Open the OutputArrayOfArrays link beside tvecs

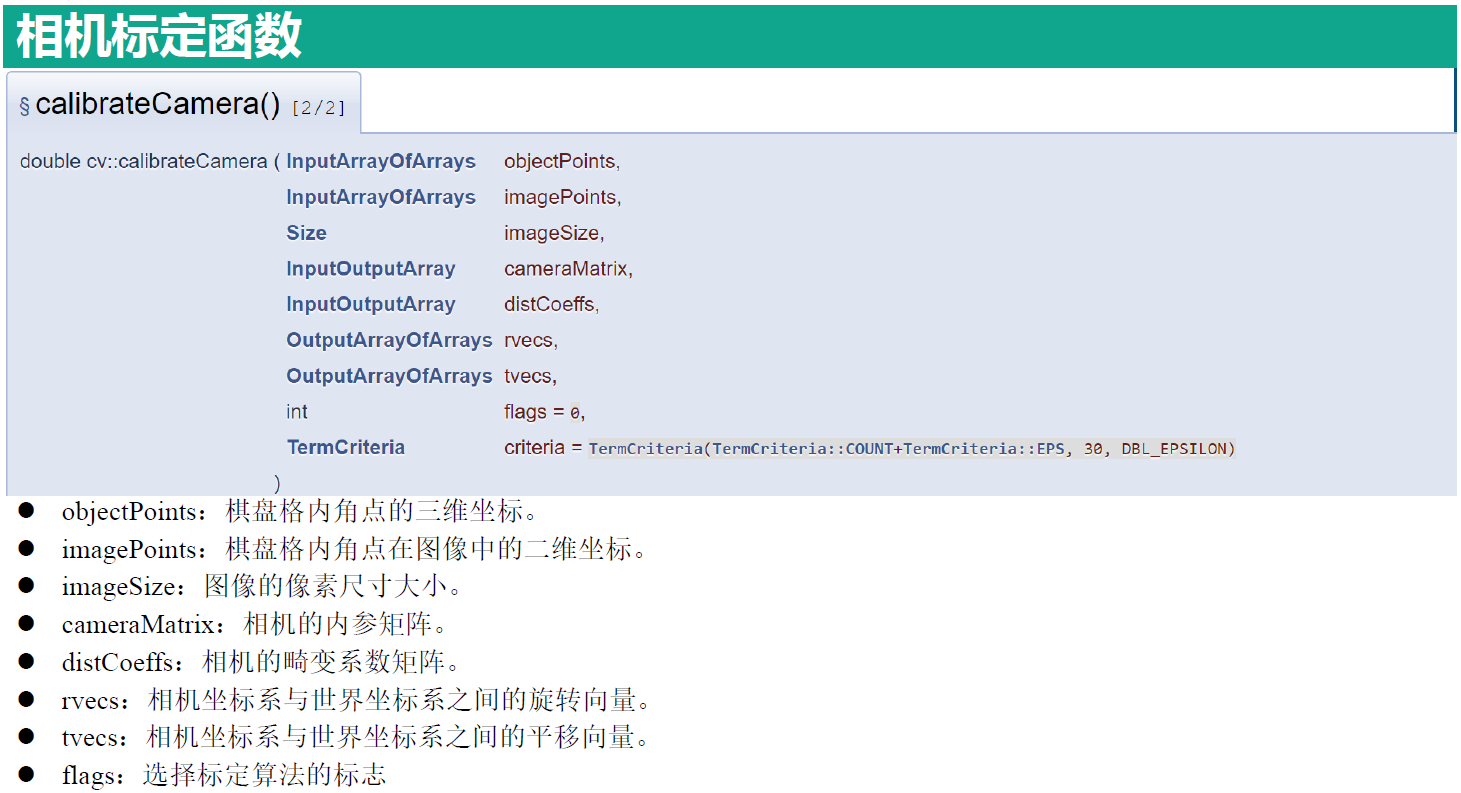click(x=389, y=376)
